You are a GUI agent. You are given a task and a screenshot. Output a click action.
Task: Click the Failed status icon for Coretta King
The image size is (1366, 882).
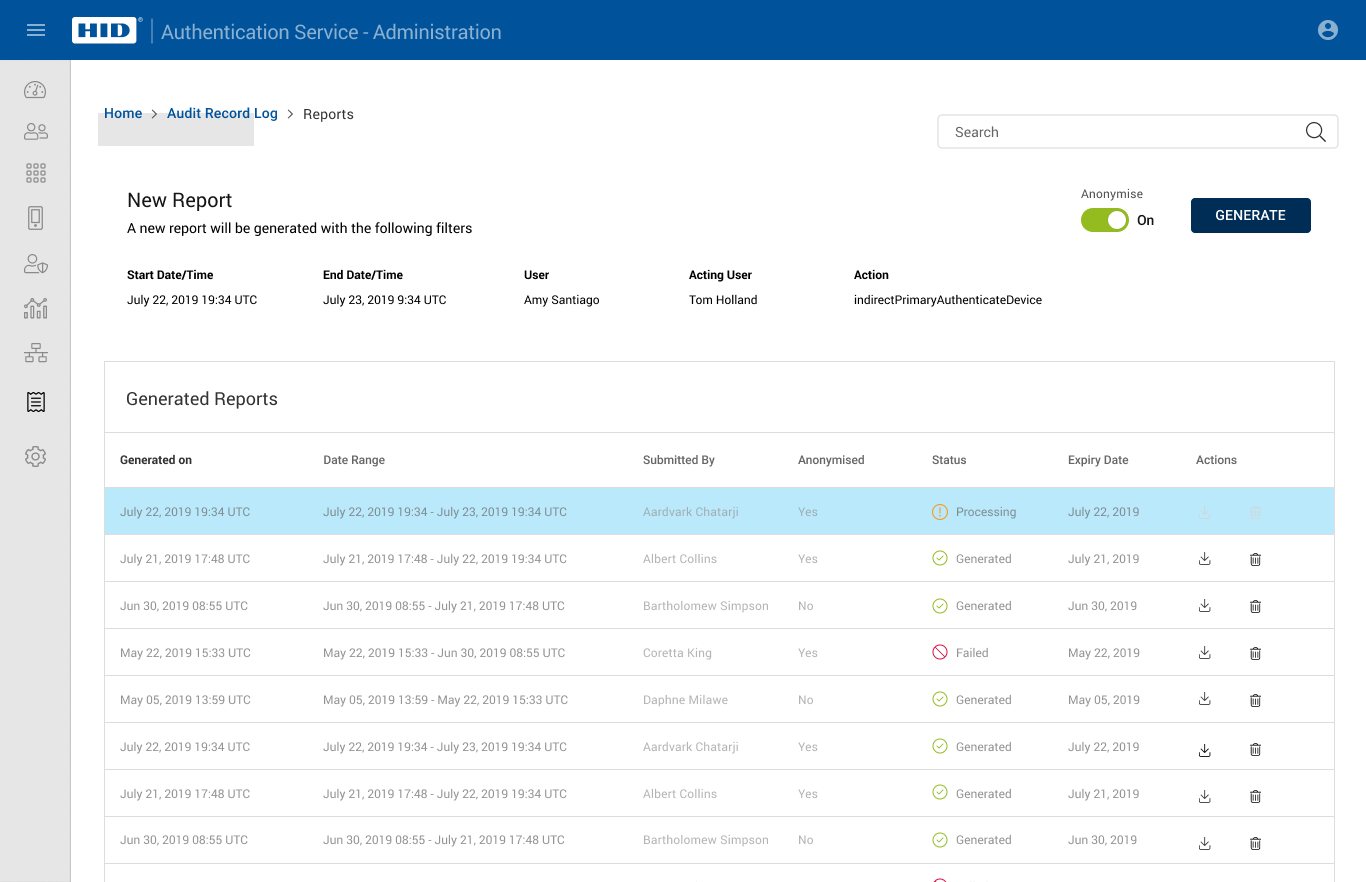(x=940, y=652)
